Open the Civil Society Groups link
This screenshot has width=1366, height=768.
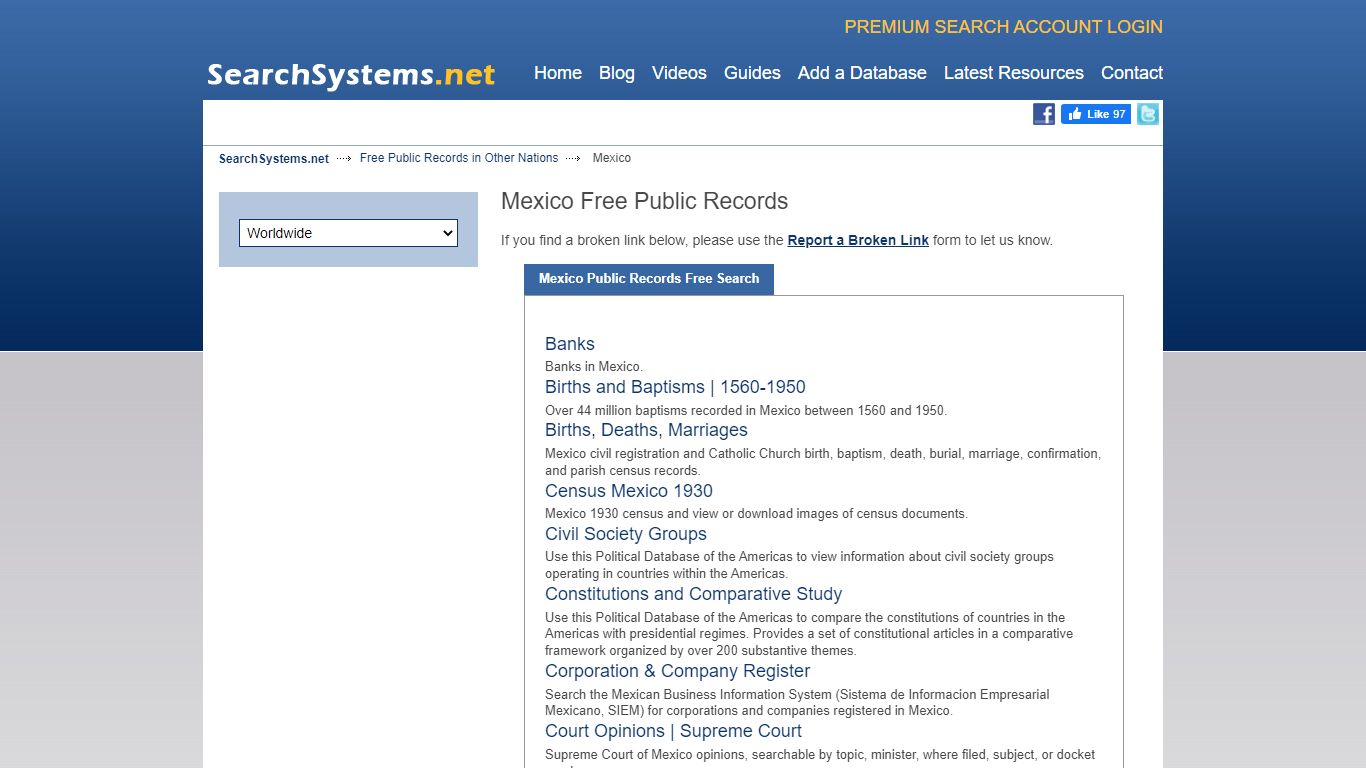tap(626, 534)
